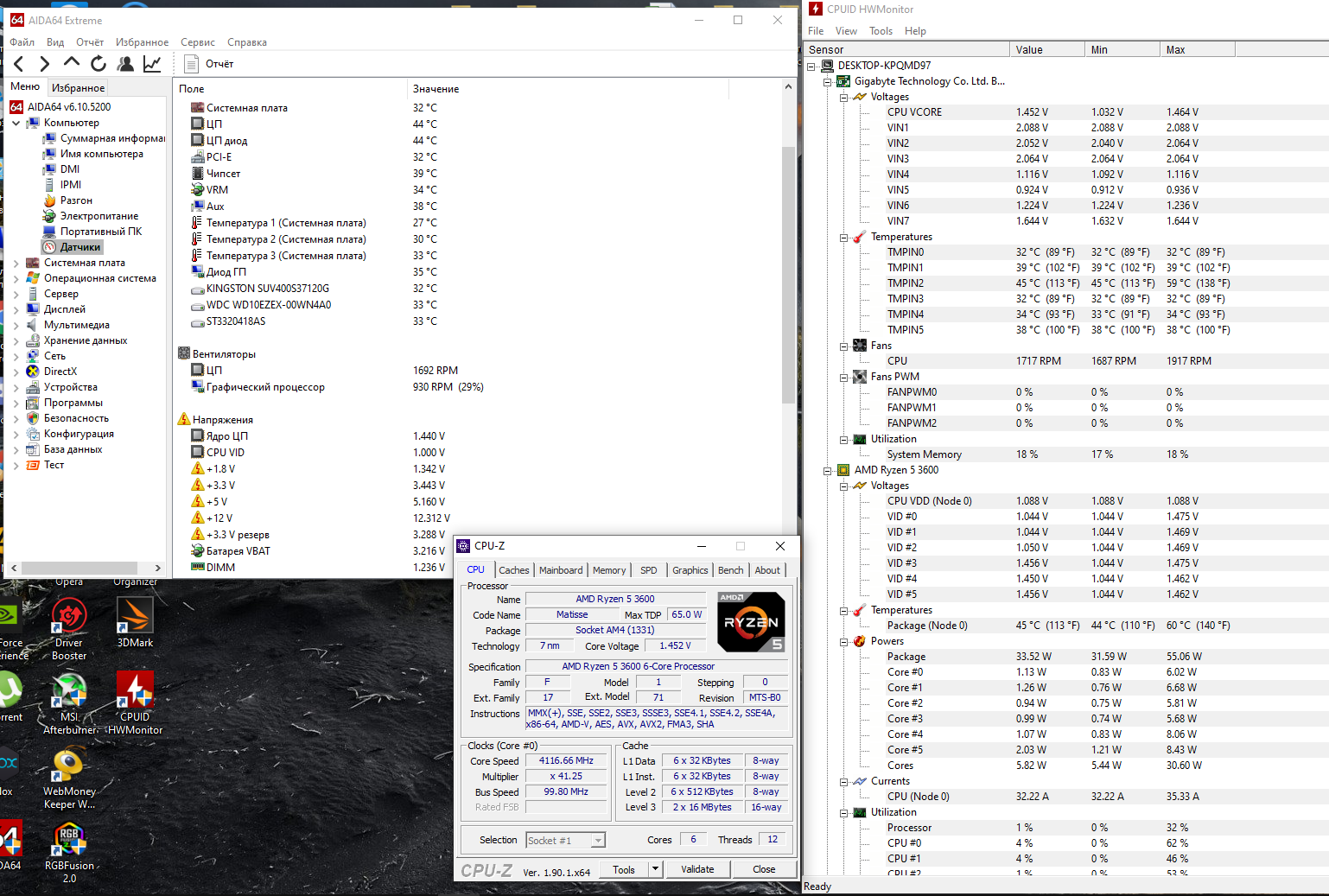Screen dimensions: 1329x896
Task: Open the IPMI entry in AIDA64
Action: pos(63,185)
